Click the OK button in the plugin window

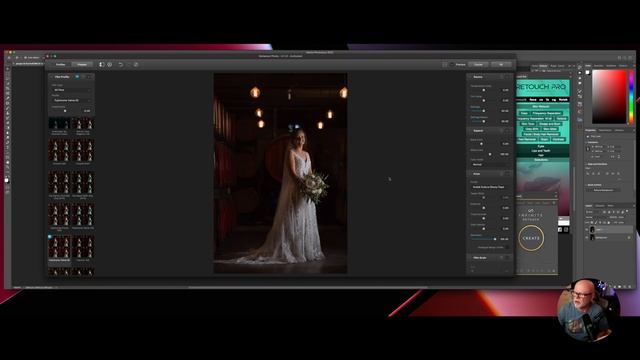coord(501,64)
